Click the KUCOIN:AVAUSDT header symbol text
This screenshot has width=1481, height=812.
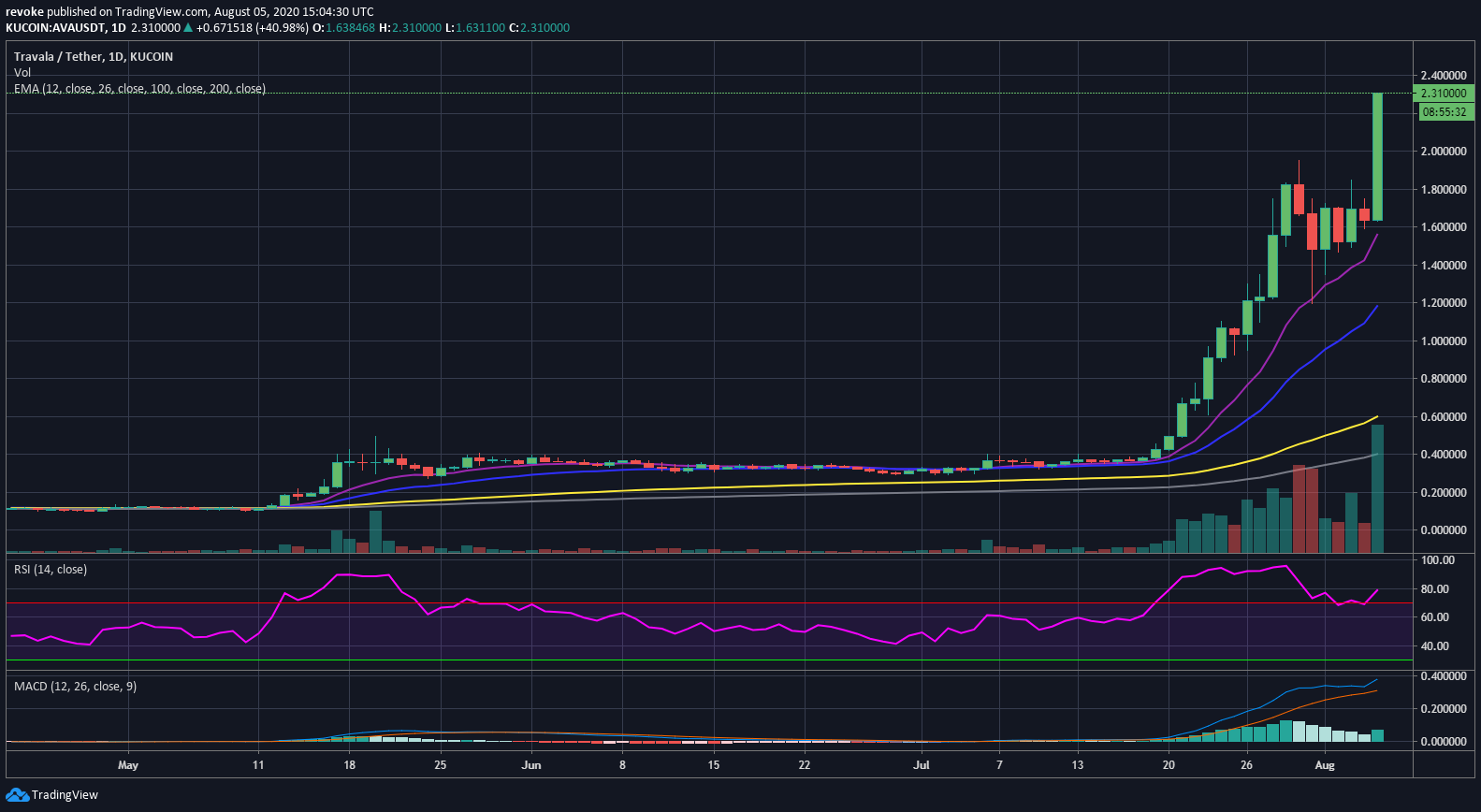point(53,28)
